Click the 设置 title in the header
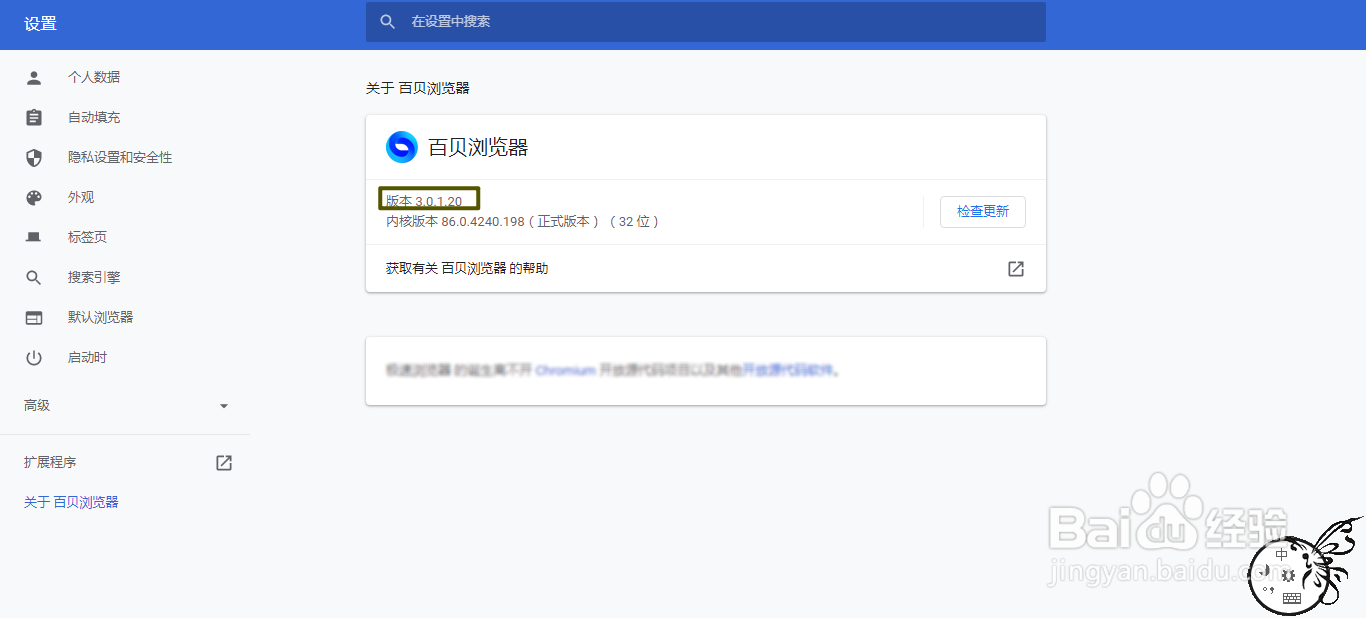This screenshot has height=618, width=1366. click(x=40, y=24)
